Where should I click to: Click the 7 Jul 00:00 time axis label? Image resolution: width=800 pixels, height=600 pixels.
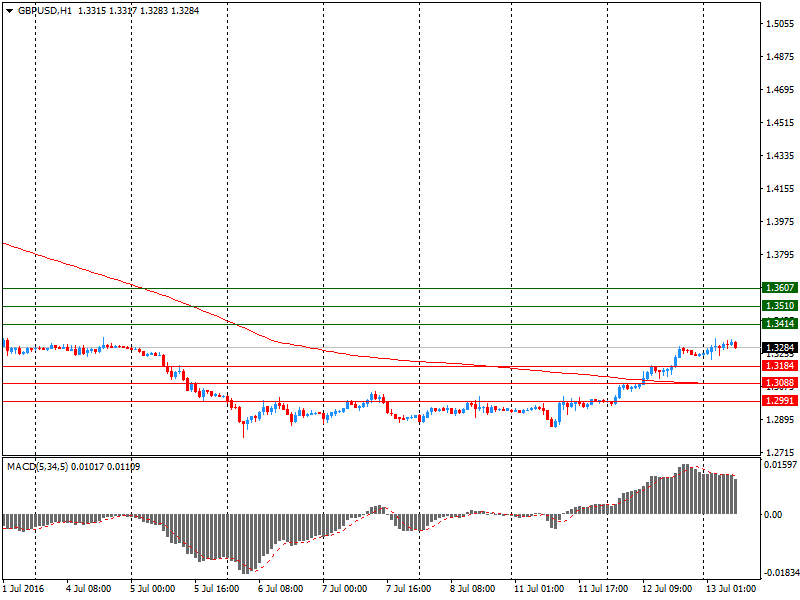pyautogui.click(x=344, y=589)
